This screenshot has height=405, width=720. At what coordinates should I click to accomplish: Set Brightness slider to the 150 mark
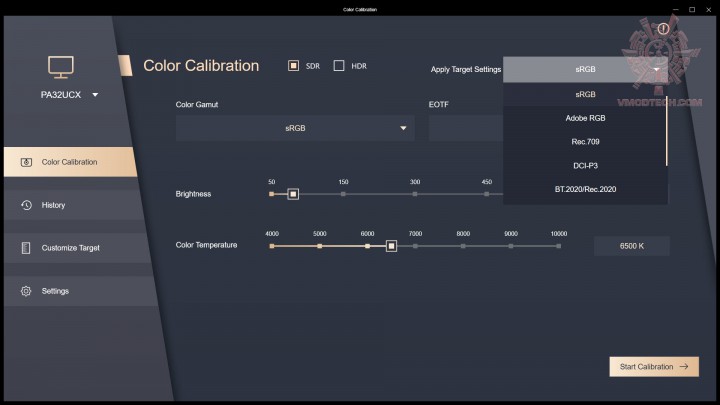point(343,194)
